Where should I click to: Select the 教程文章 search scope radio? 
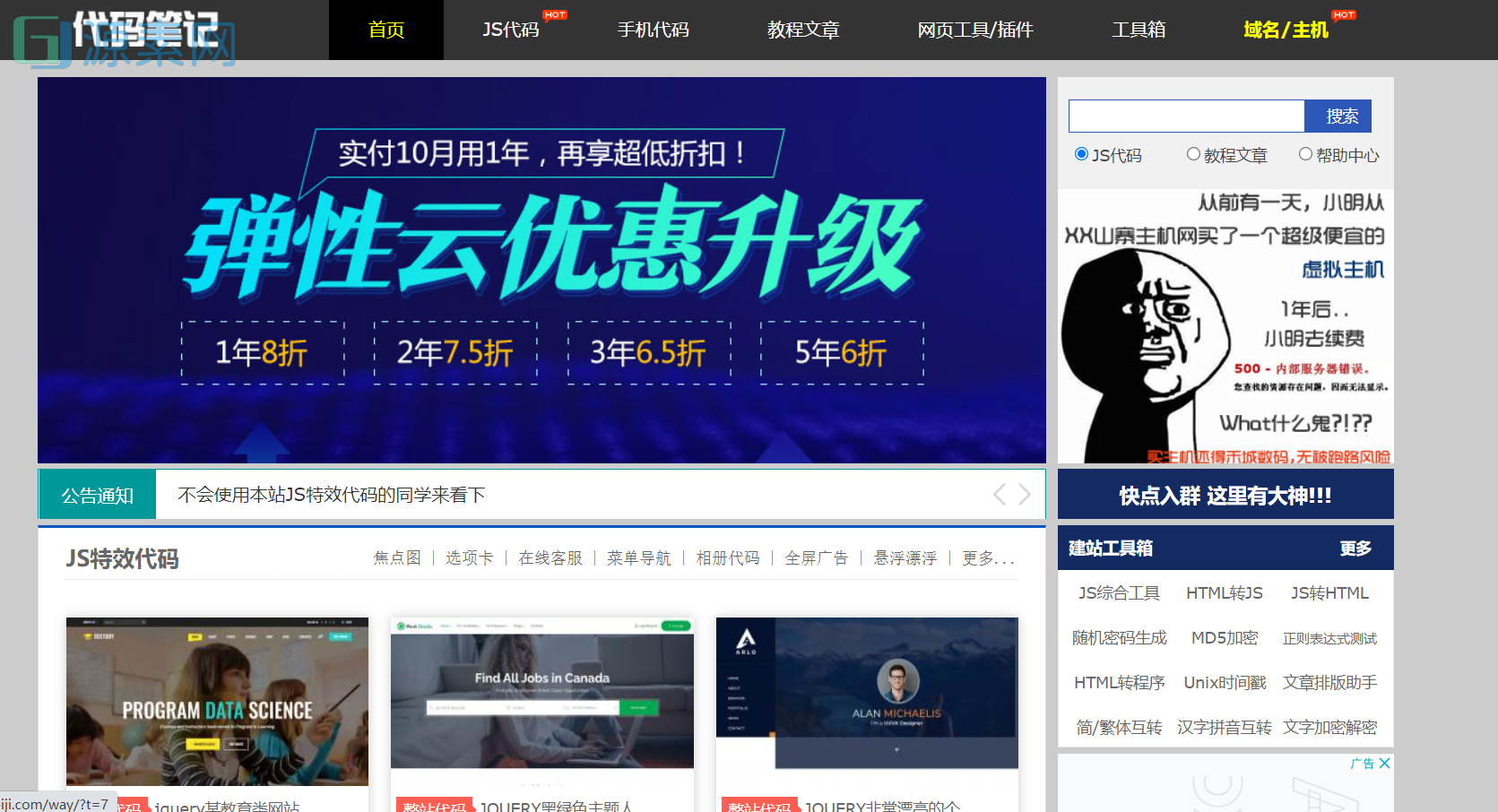pos(1193,153)
